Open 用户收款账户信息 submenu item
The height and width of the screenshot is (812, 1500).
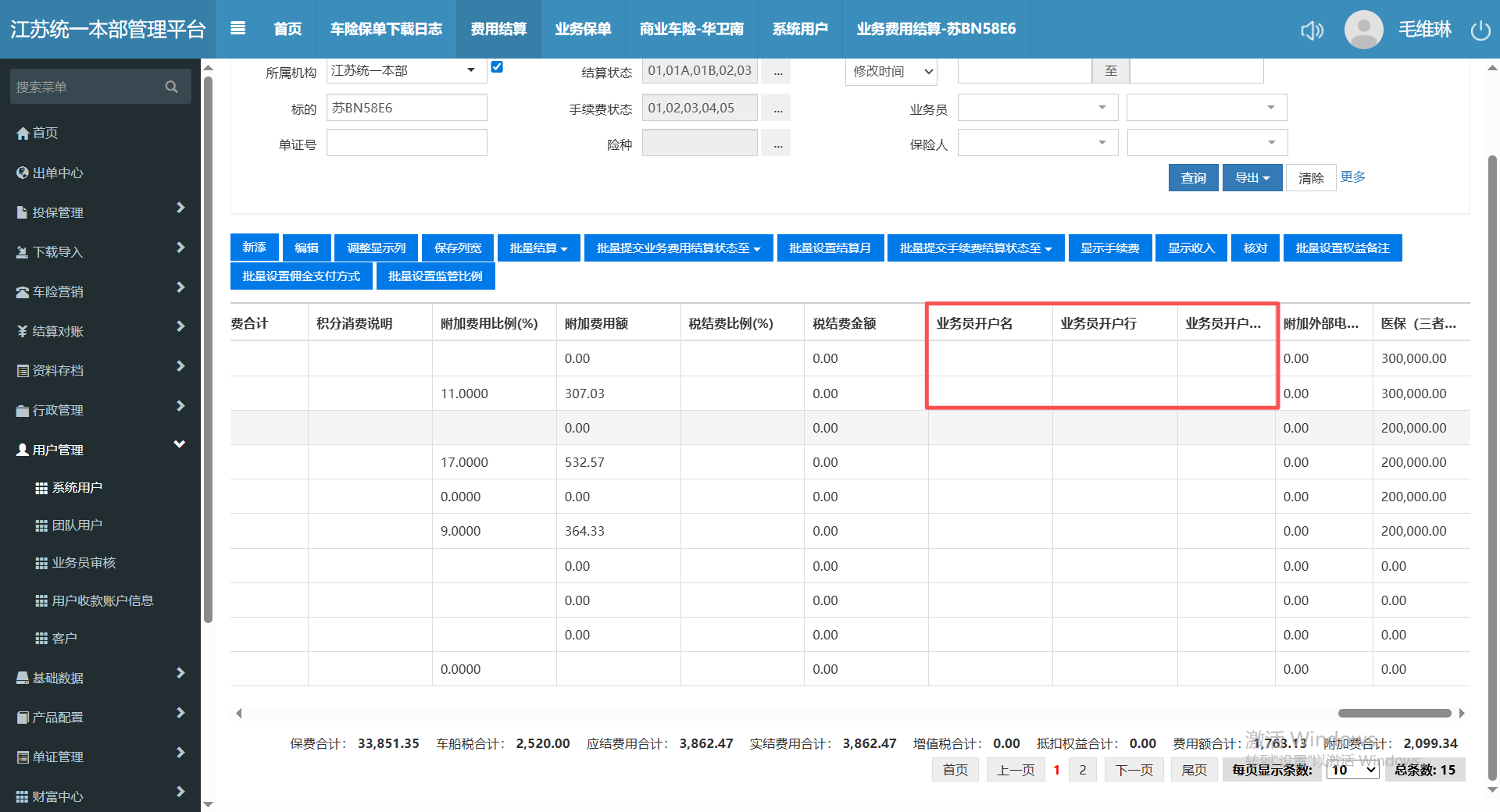(x=102, y=600)
